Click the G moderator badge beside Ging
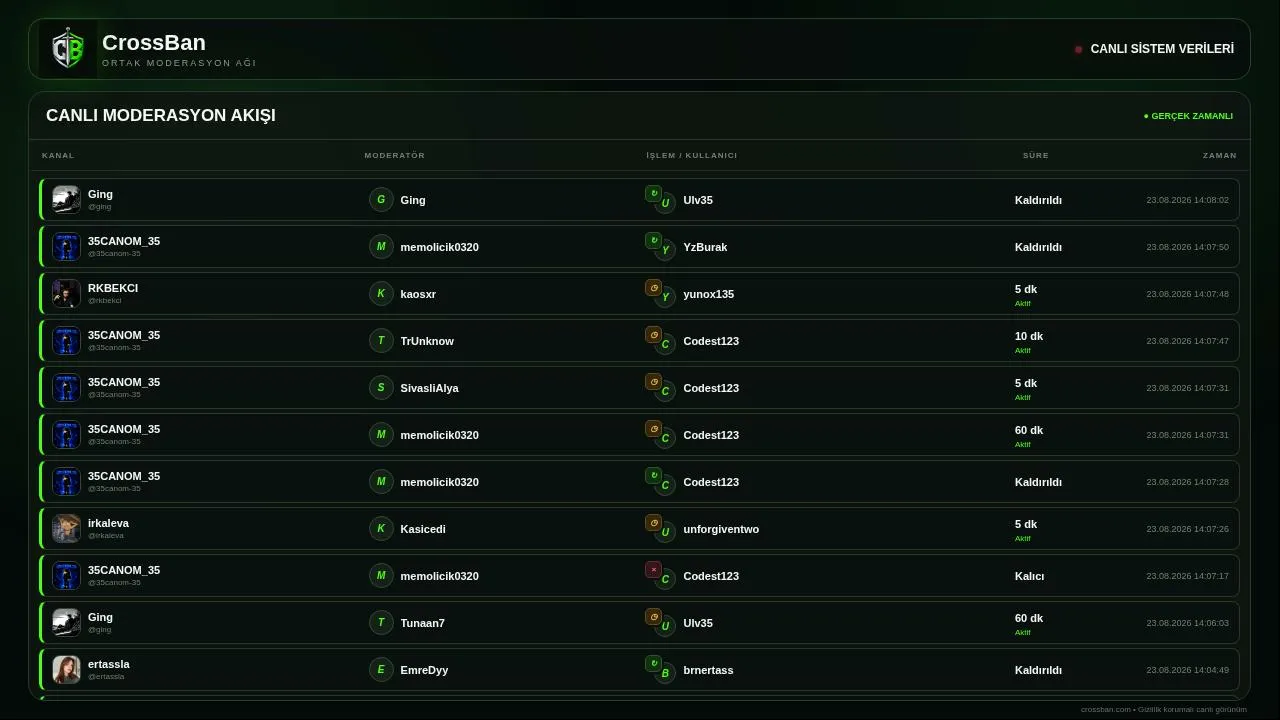The height and width of the screenshot is (720, 1280). 381,199
